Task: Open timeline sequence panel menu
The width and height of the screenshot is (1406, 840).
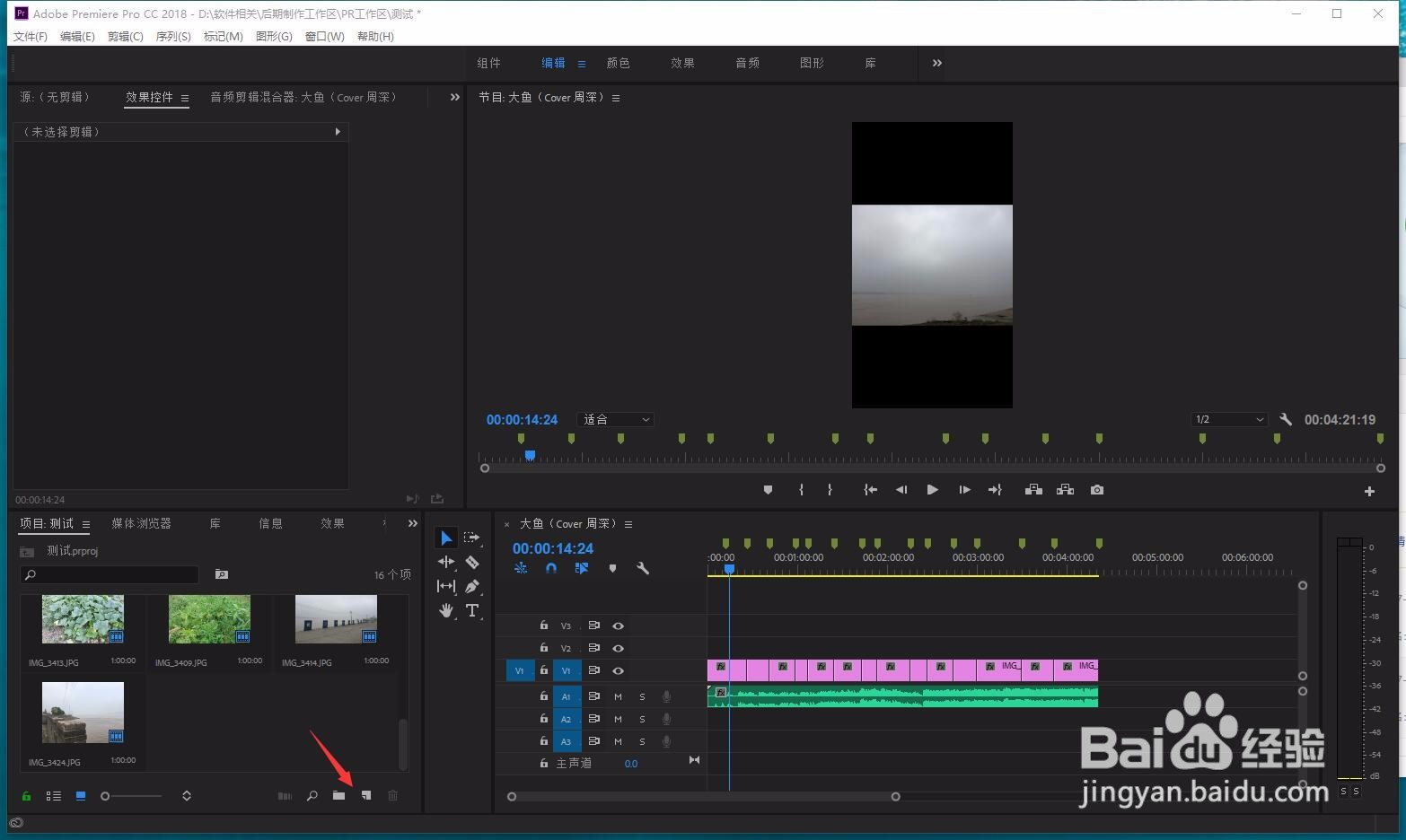Action: pyautogui.click(x=628, y=524)
